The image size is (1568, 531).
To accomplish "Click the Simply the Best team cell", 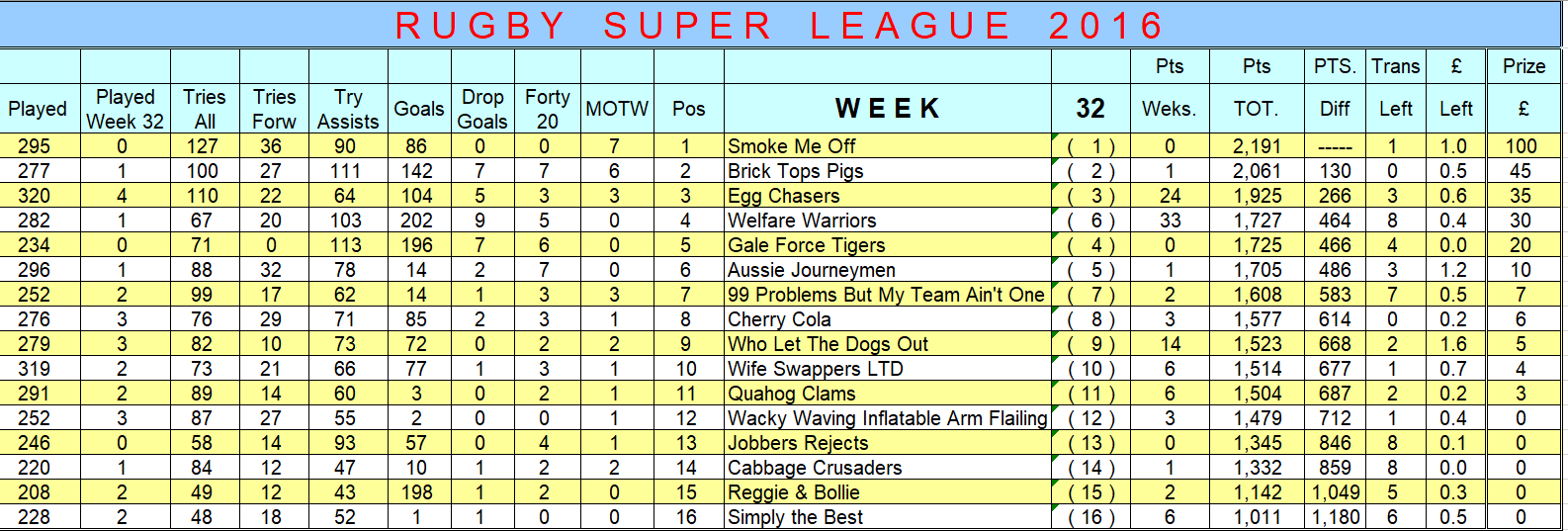I will tap(887, 517).
